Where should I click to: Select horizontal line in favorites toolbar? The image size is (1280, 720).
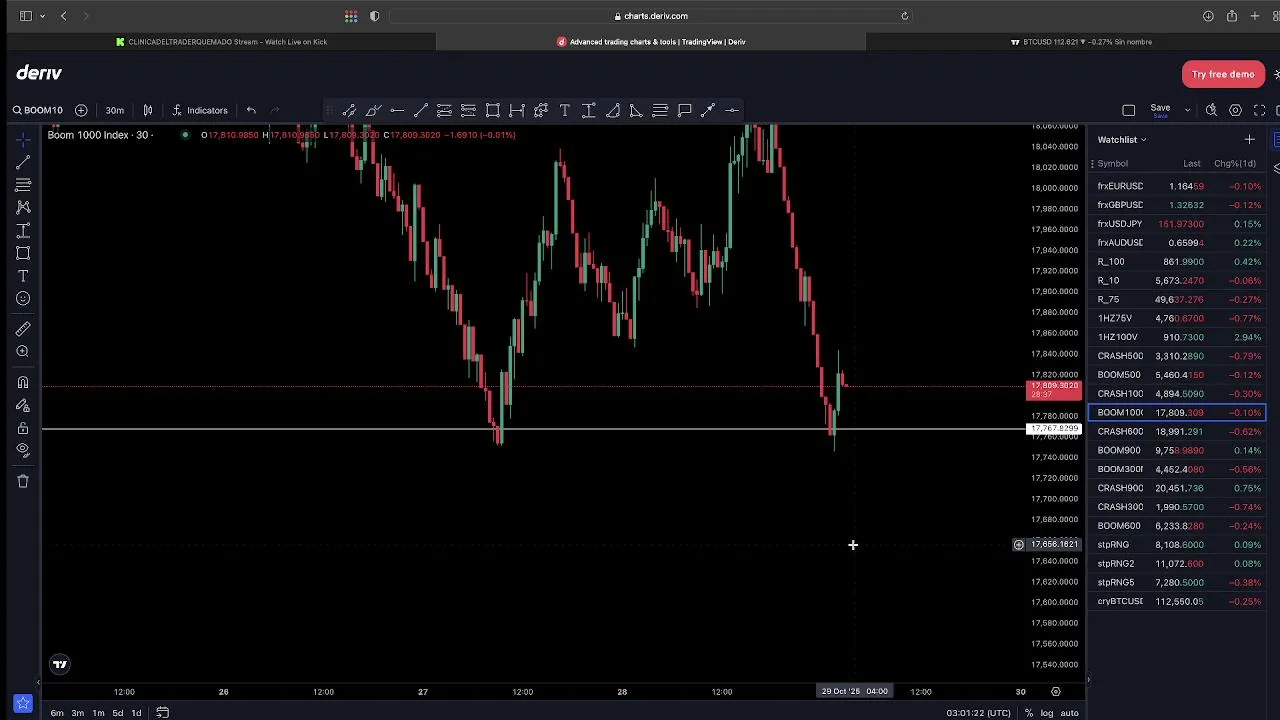[x=397, y=110]
